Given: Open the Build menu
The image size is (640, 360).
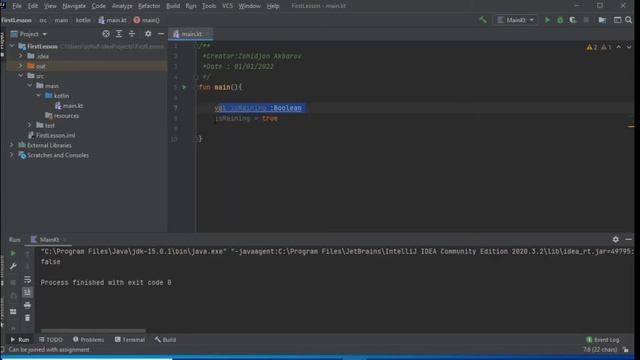Looking at the screenshot, I should point(173,6).
